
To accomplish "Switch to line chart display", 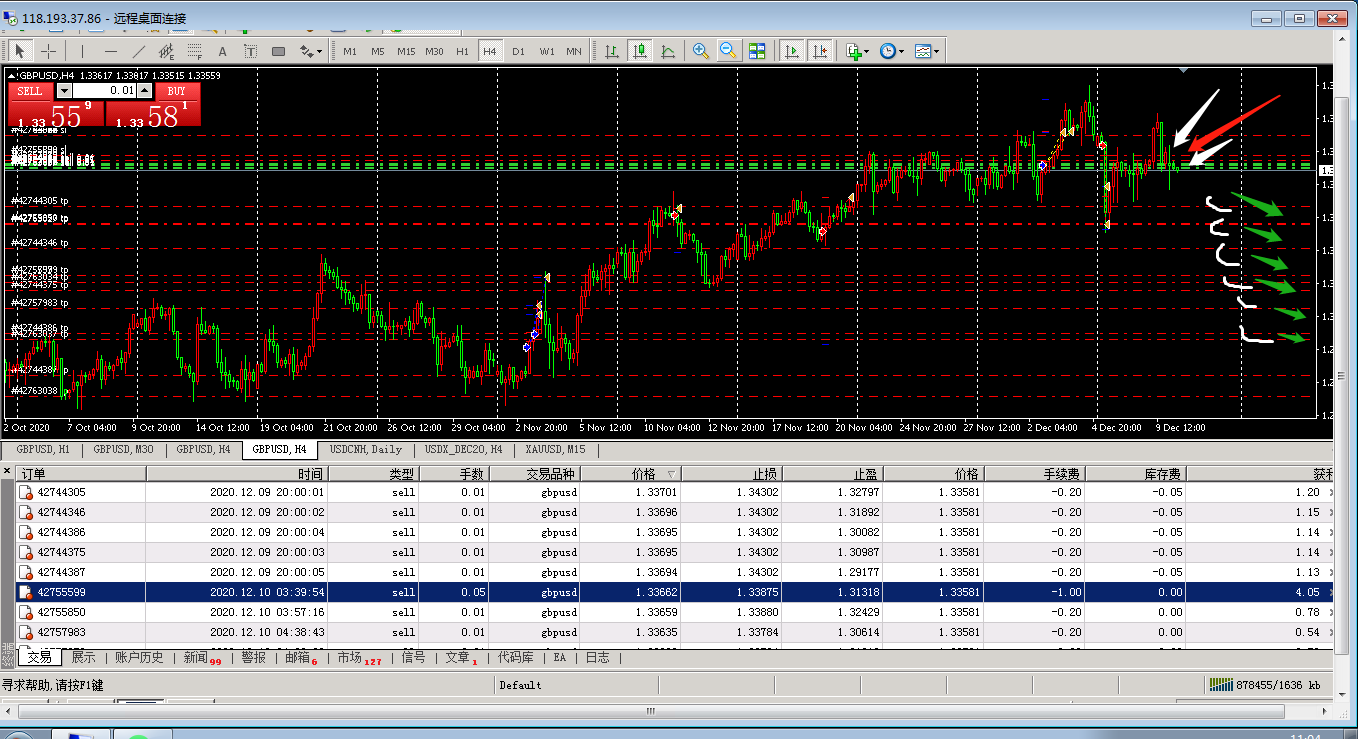I will pyautogui.click(x=667, y=51).
